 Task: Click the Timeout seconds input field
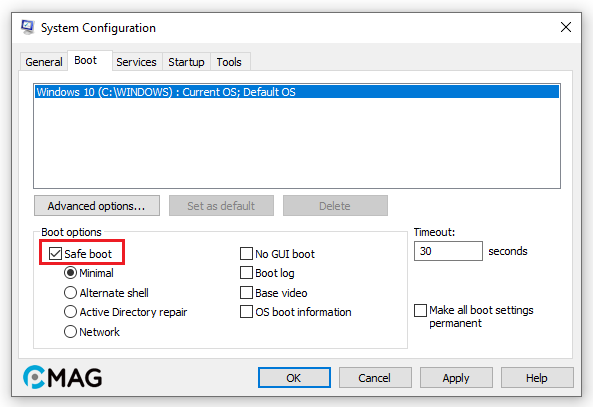click(448, 251)
